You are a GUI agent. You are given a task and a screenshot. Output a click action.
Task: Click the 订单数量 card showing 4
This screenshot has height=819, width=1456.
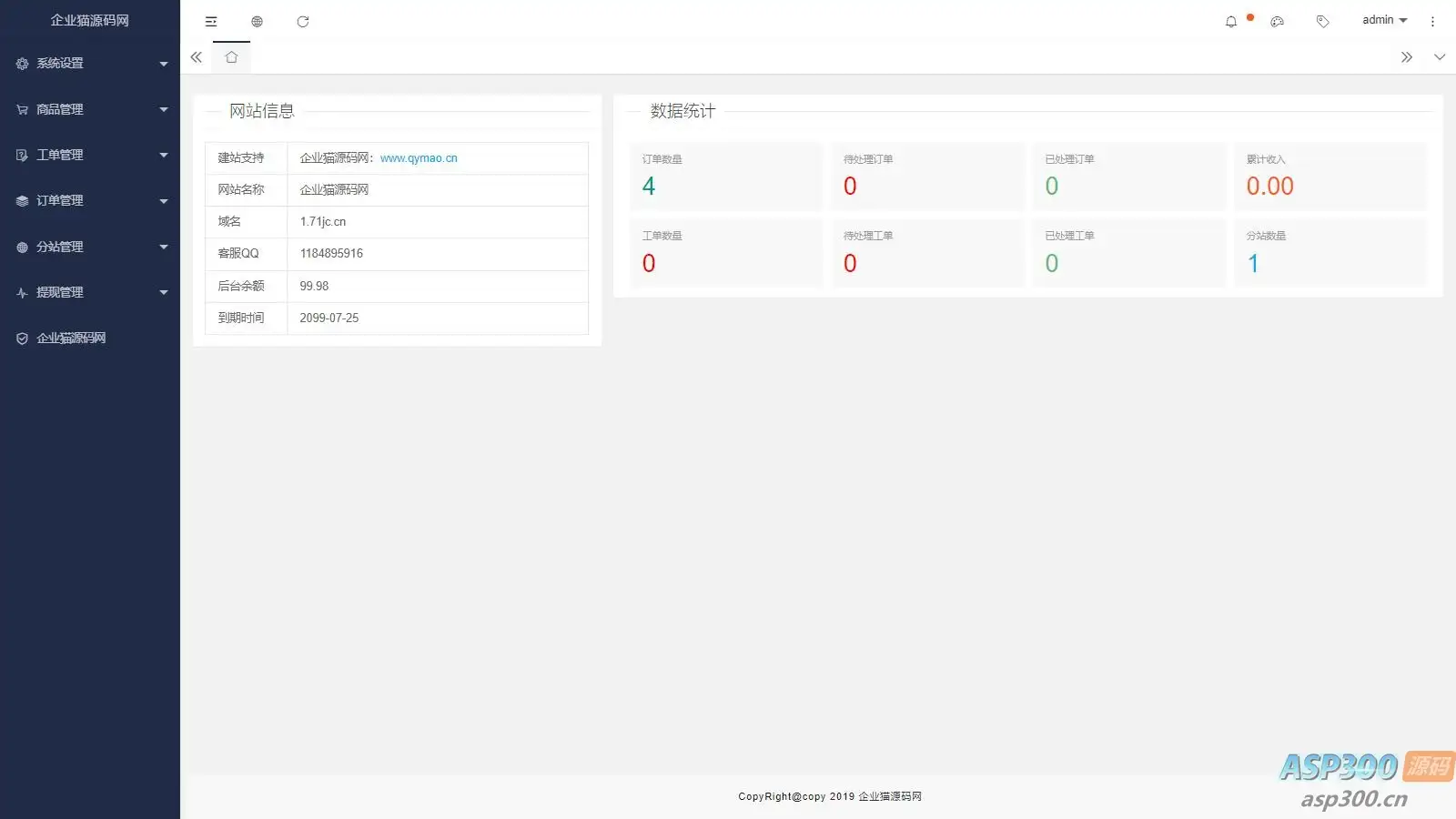pyautogui.click(x=726, y=177)
